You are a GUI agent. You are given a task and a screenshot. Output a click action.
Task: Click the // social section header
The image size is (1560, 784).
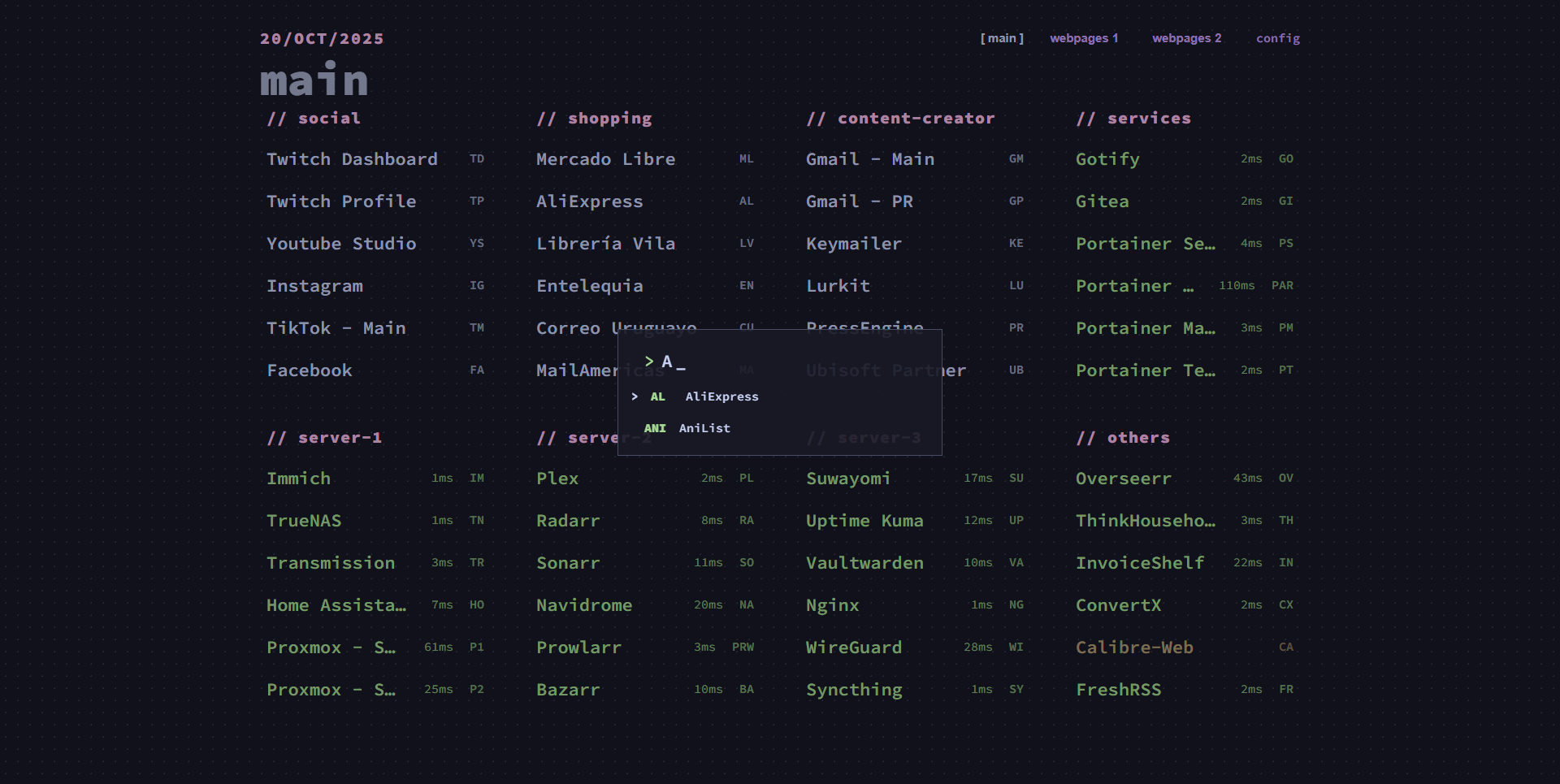314,119
